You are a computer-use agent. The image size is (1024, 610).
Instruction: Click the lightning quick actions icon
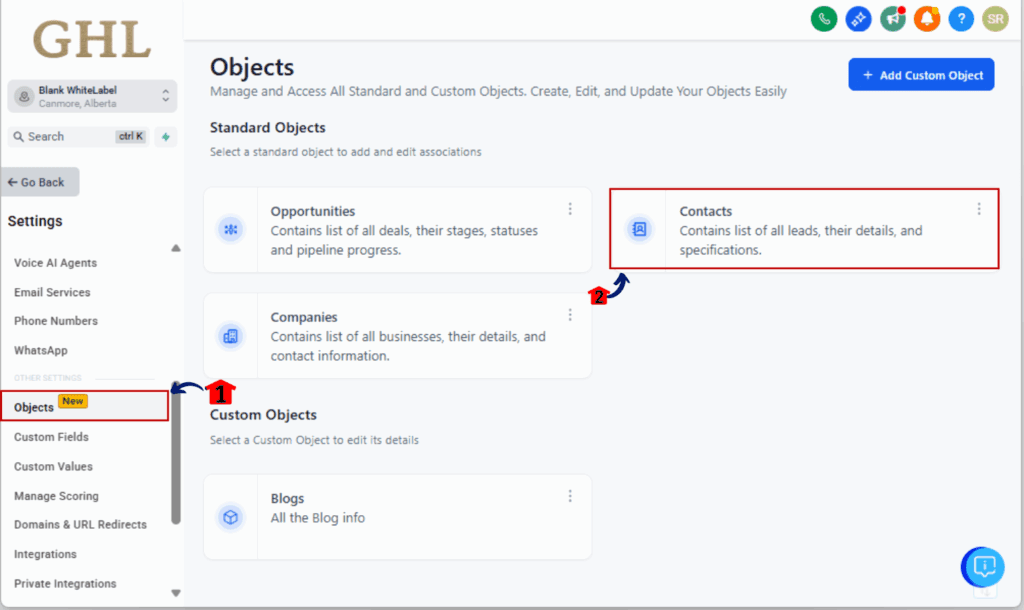[166, 137]
